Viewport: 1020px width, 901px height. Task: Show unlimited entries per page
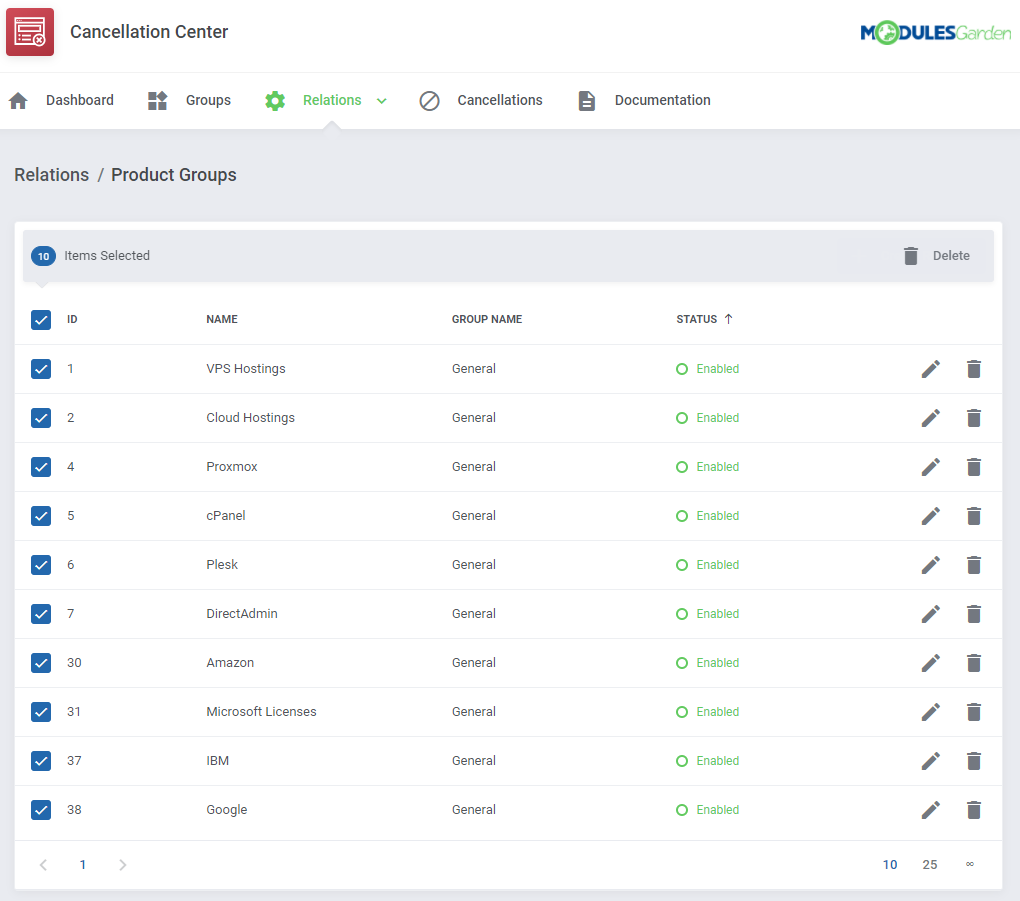[969, 865]
